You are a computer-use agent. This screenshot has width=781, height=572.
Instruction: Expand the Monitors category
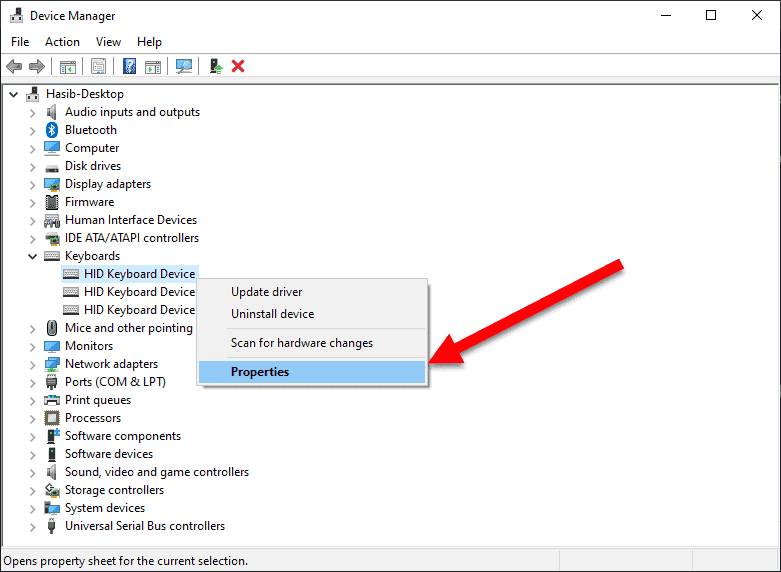pyautogui.click(x=32, y=346)
